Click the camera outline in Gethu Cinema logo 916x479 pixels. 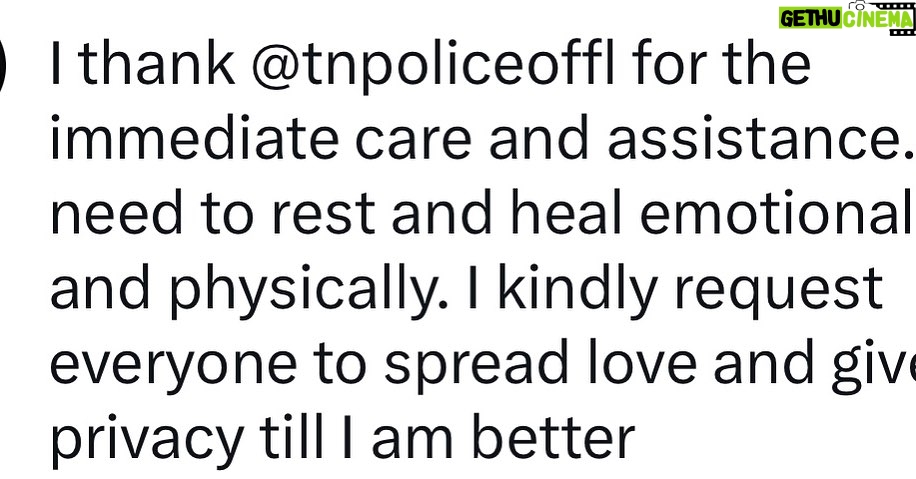(858, 6)
